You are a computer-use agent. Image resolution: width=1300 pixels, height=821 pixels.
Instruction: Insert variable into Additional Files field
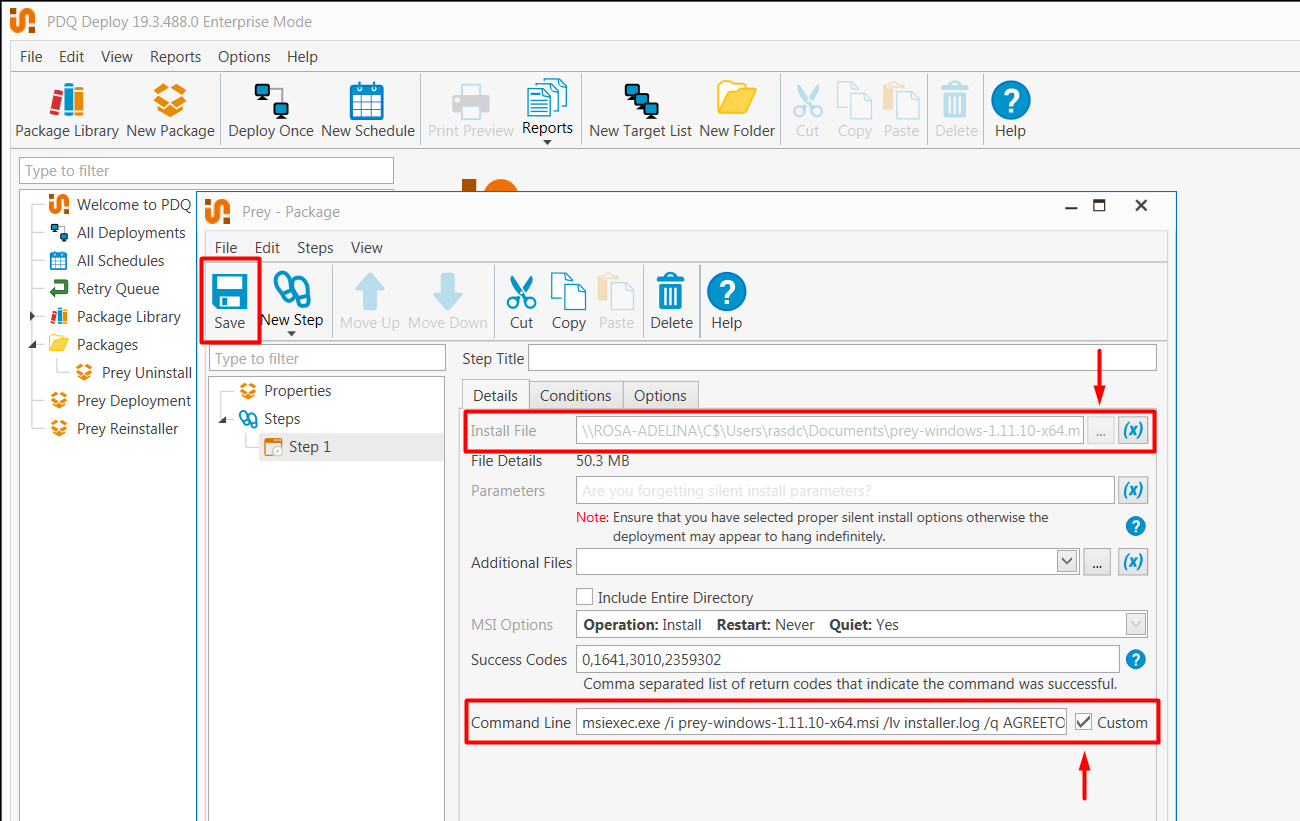(1132, 562)
